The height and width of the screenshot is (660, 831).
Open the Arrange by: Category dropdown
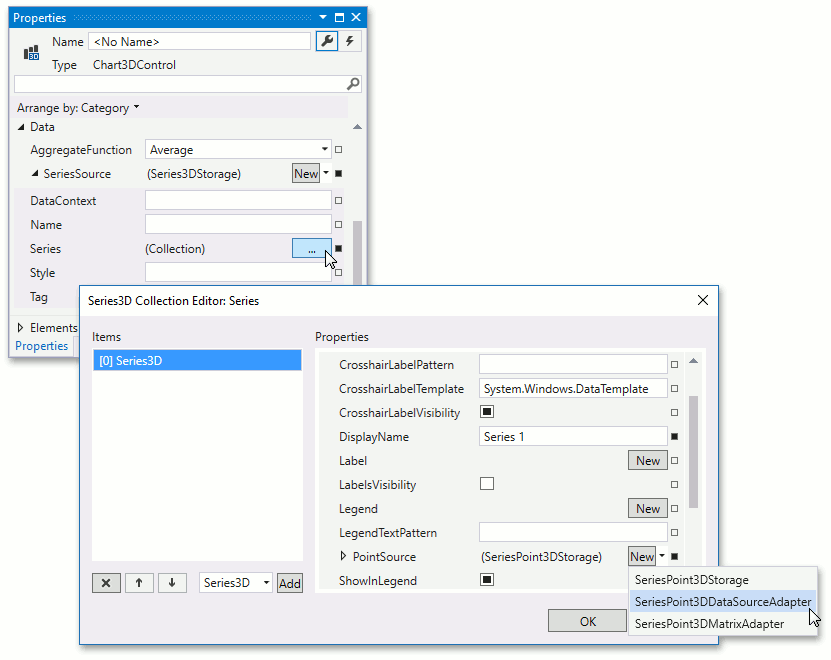coord(78,108)
